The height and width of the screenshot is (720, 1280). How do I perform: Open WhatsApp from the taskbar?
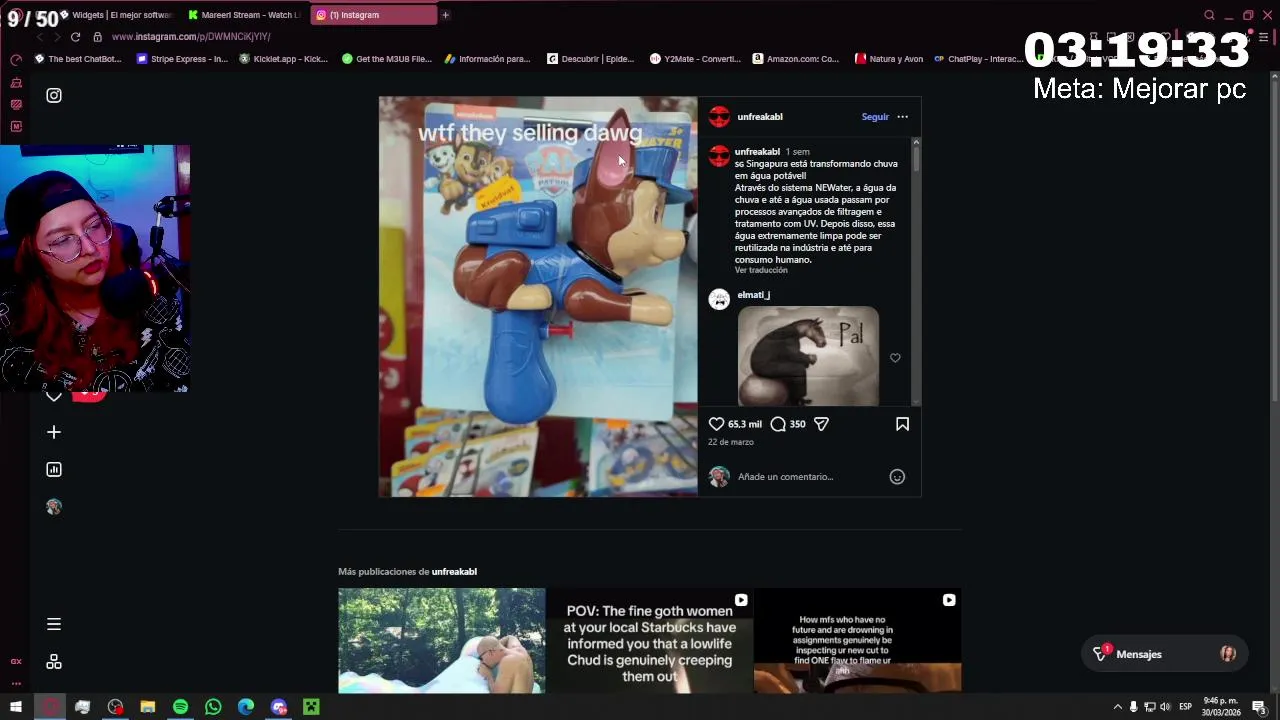213,707
